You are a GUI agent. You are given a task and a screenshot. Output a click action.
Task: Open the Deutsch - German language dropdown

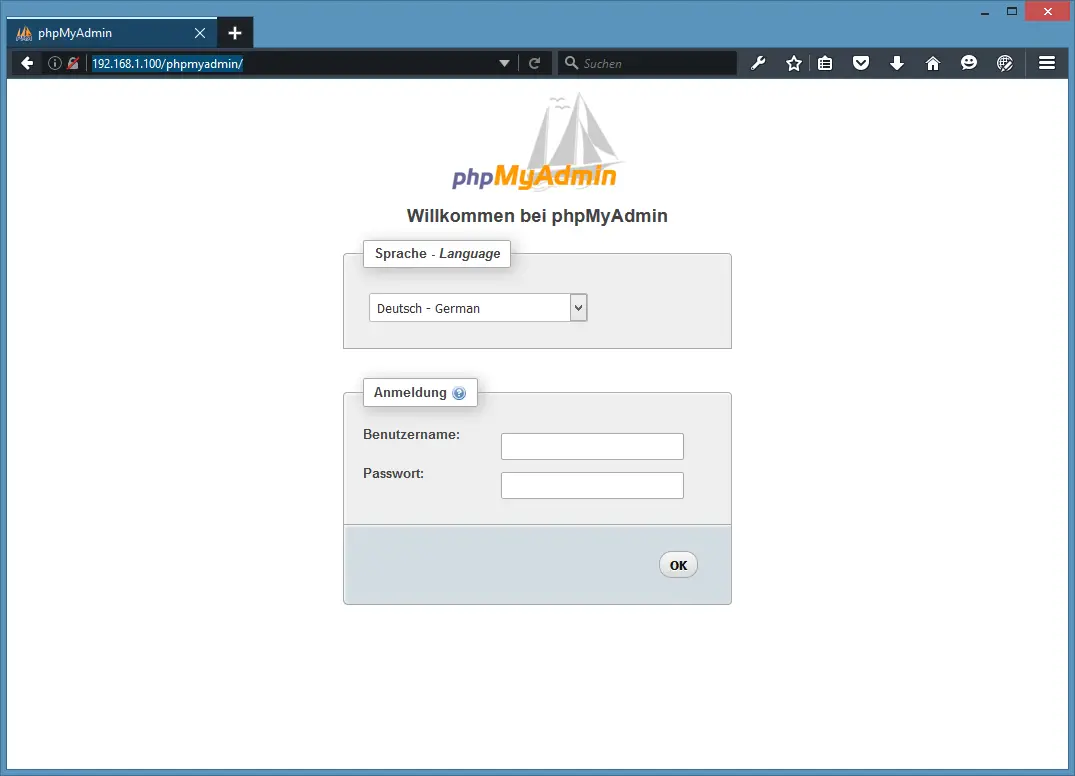478,308
